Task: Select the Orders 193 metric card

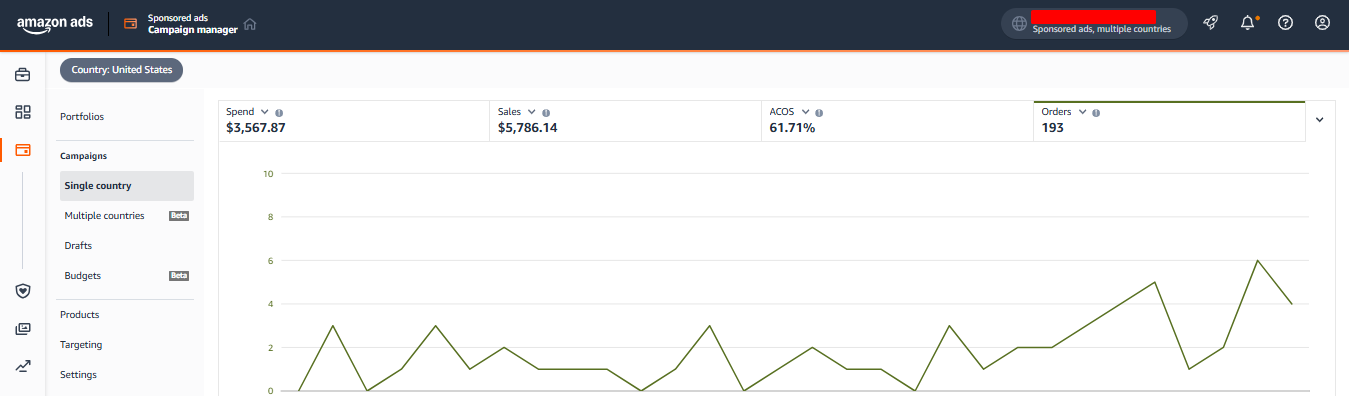Action: (1169, 121)
